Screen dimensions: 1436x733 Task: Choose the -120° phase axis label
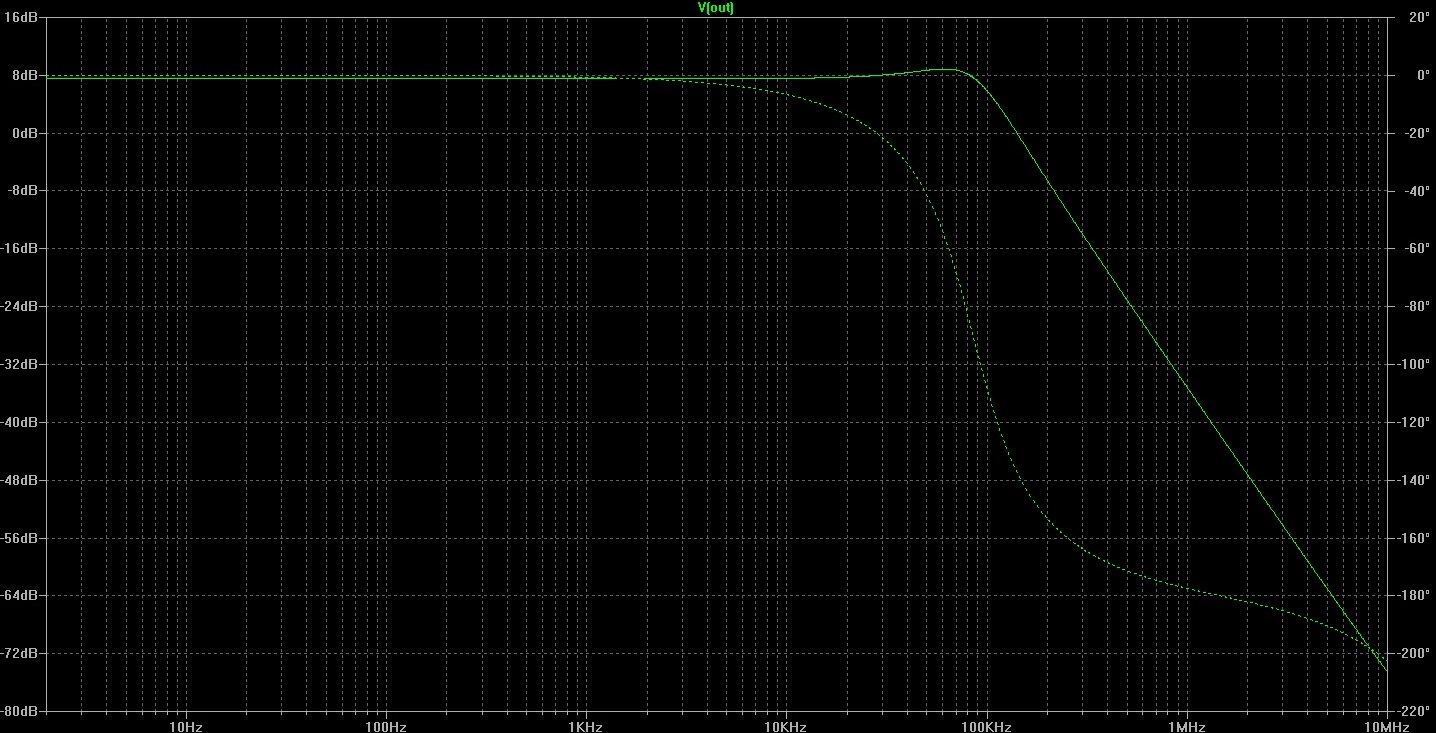click(x=1415, y=422)
